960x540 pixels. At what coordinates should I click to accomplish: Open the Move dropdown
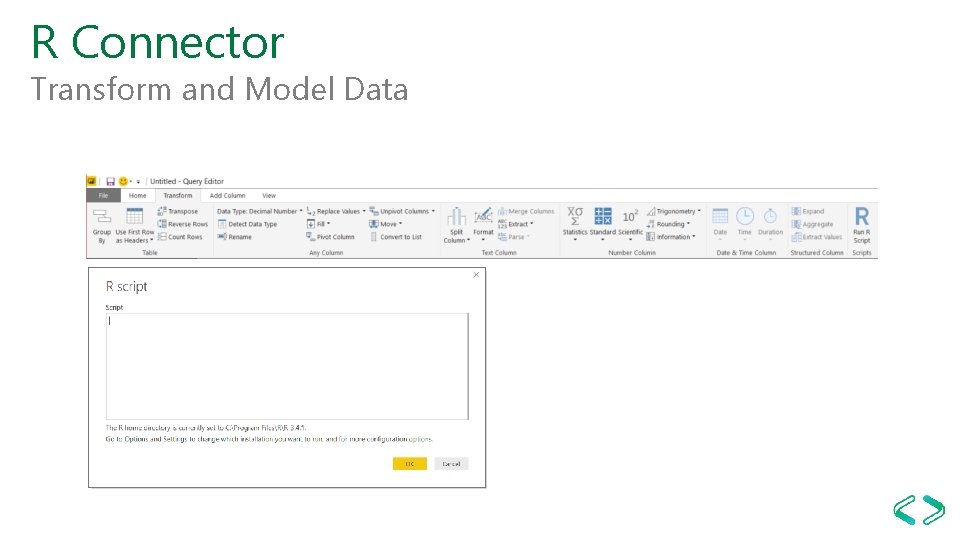[386, 224]
